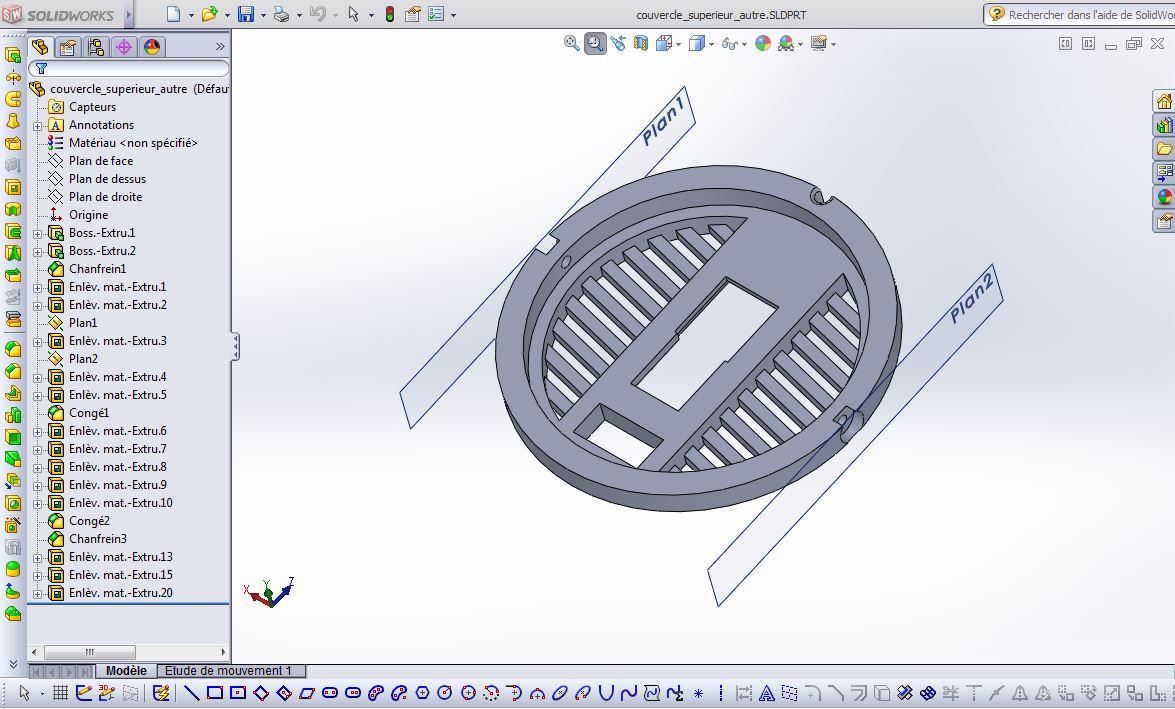Select the Zoom to Area magnifier icon
The height and width of the screenshot is (709, 1175).
pos(595,43)
